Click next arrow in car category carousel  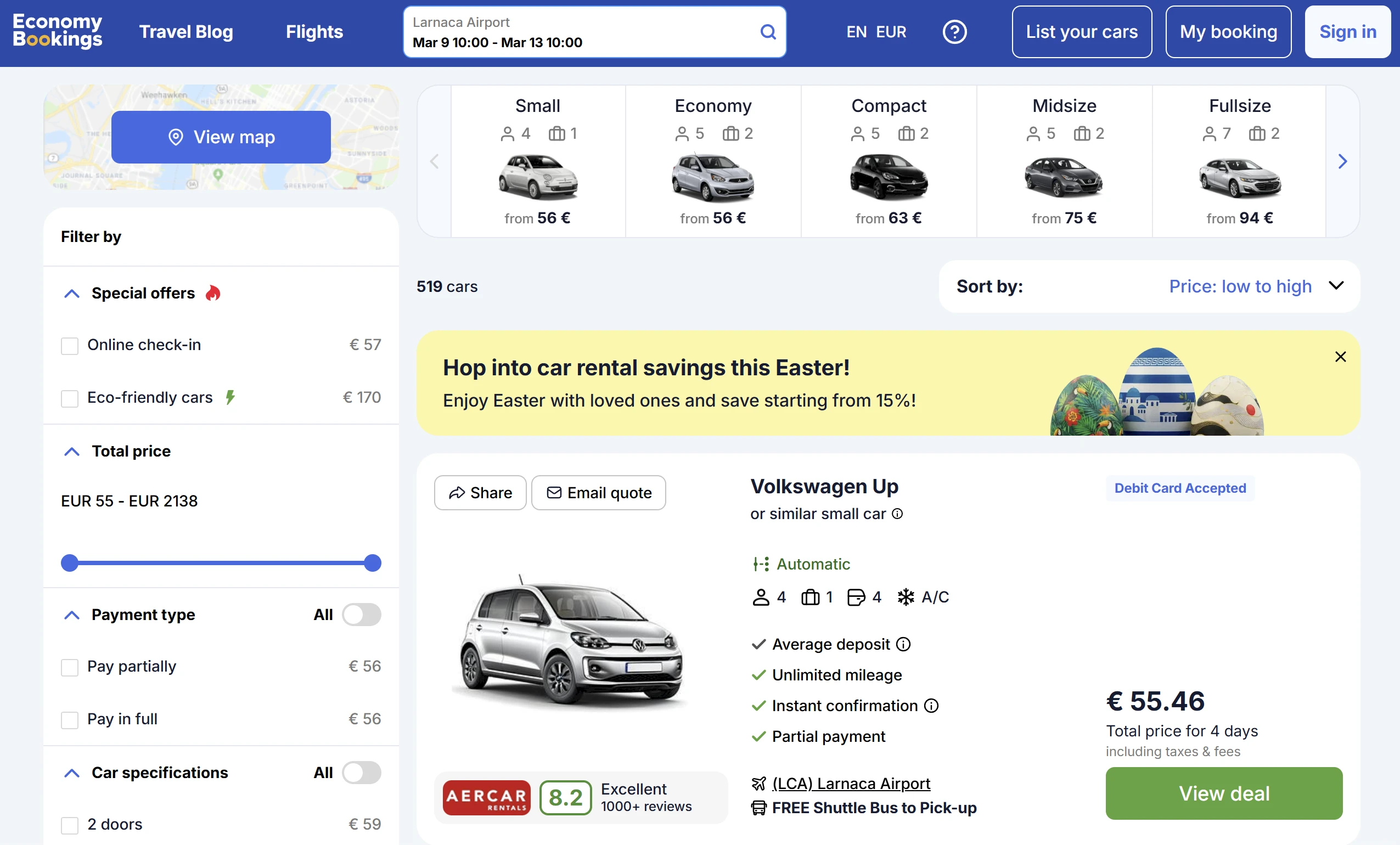click(x=1342, y=161)
